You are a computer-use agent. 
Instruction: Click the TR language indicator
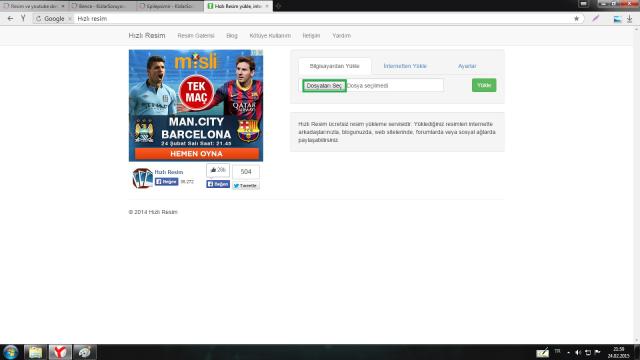(x=557, y=351)
